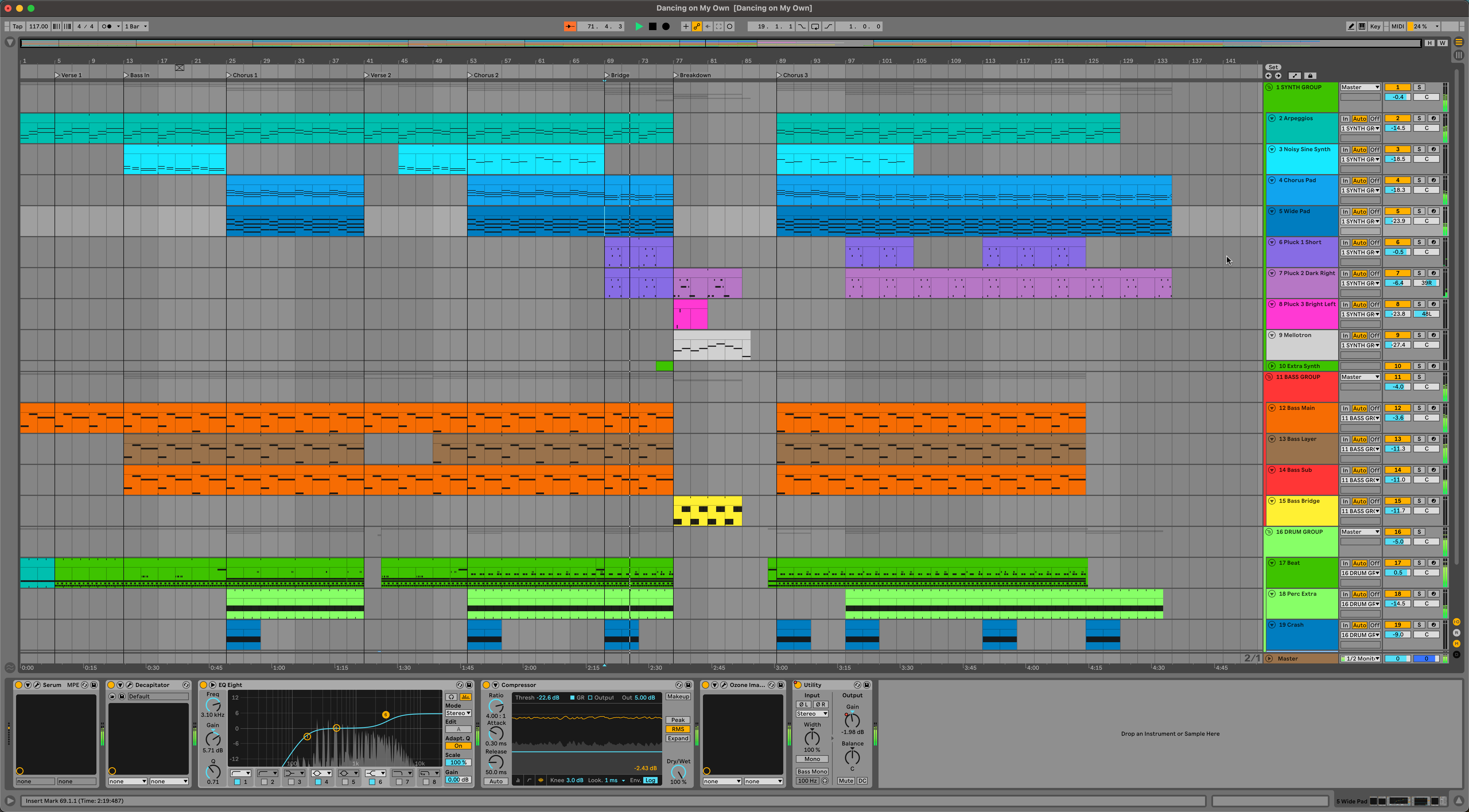Viewport: 1469px width, 812px height.
Task: Click the Set locator button
Action: 1273,67
